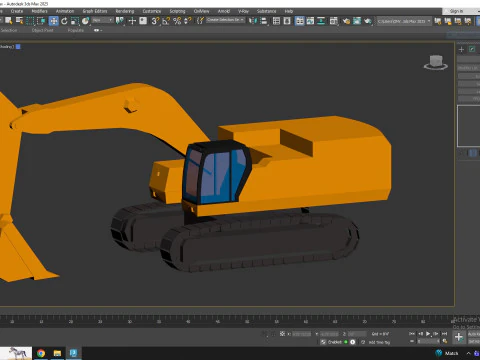480x360 pixels.
Task: Click Use Pivot Point Center icon
Action: click(119, 21)
